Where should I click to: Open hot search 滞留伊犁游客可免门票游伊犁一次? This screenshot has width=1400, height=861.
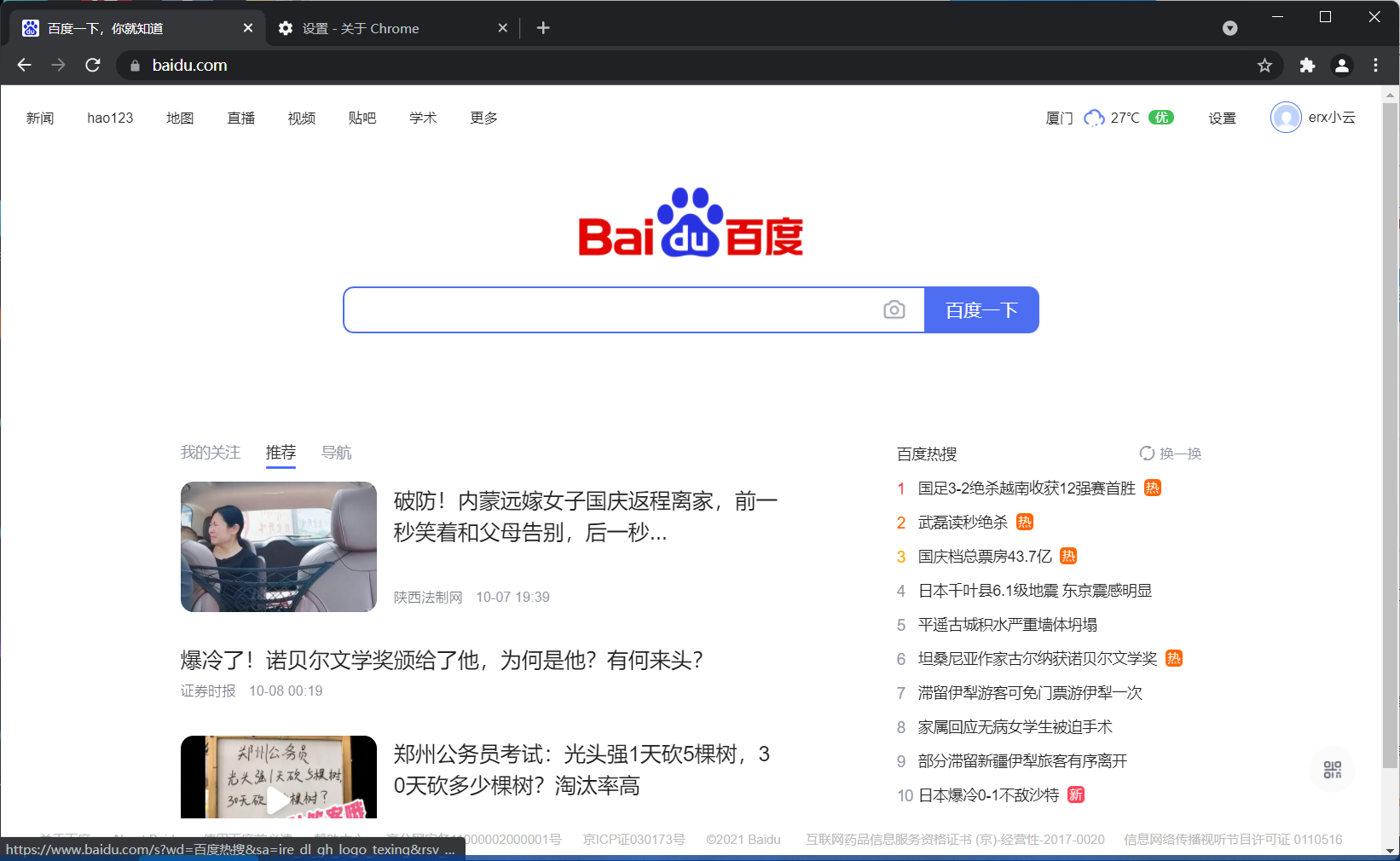[x=1030, y=692]
